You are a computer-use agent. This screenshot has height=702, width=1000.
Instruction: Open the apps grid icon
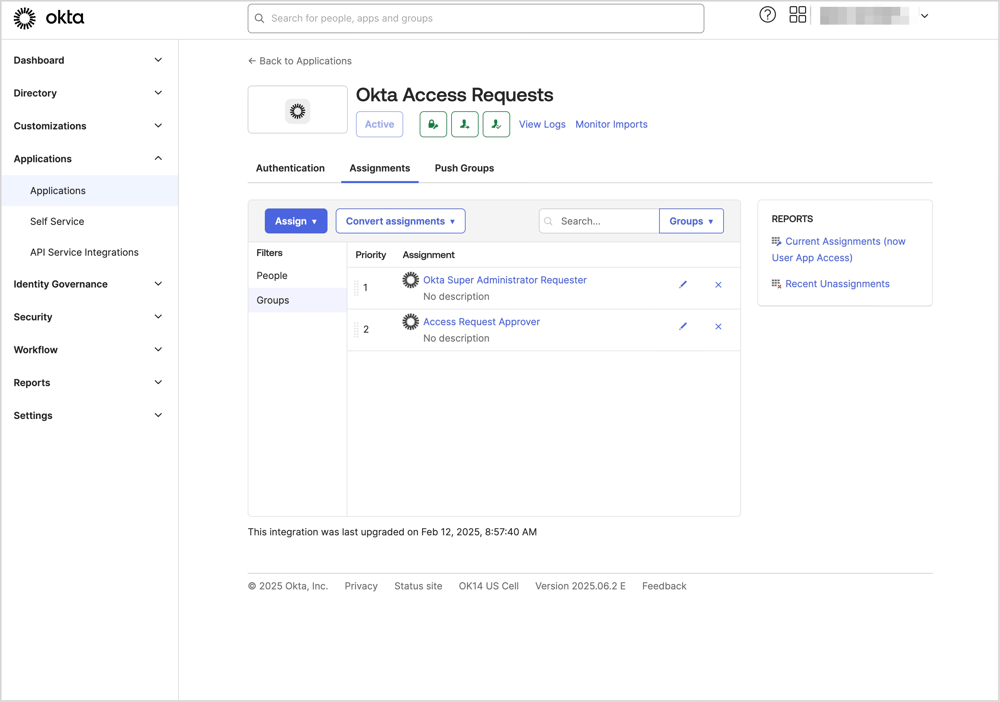click(x=797, y=15)
